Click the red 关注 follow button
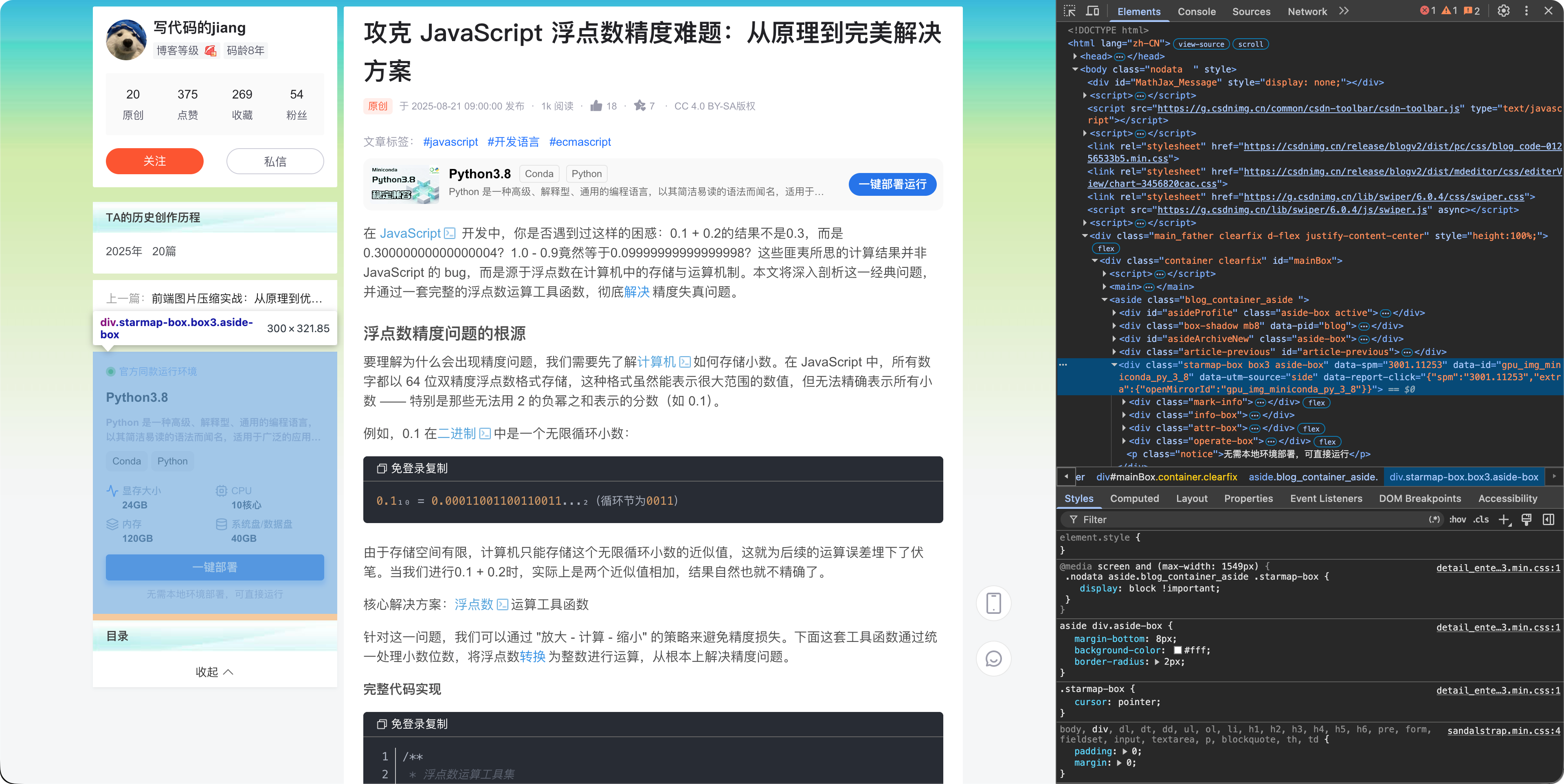The width and height of the screenshot is (1564, 784). click(154, 161)
